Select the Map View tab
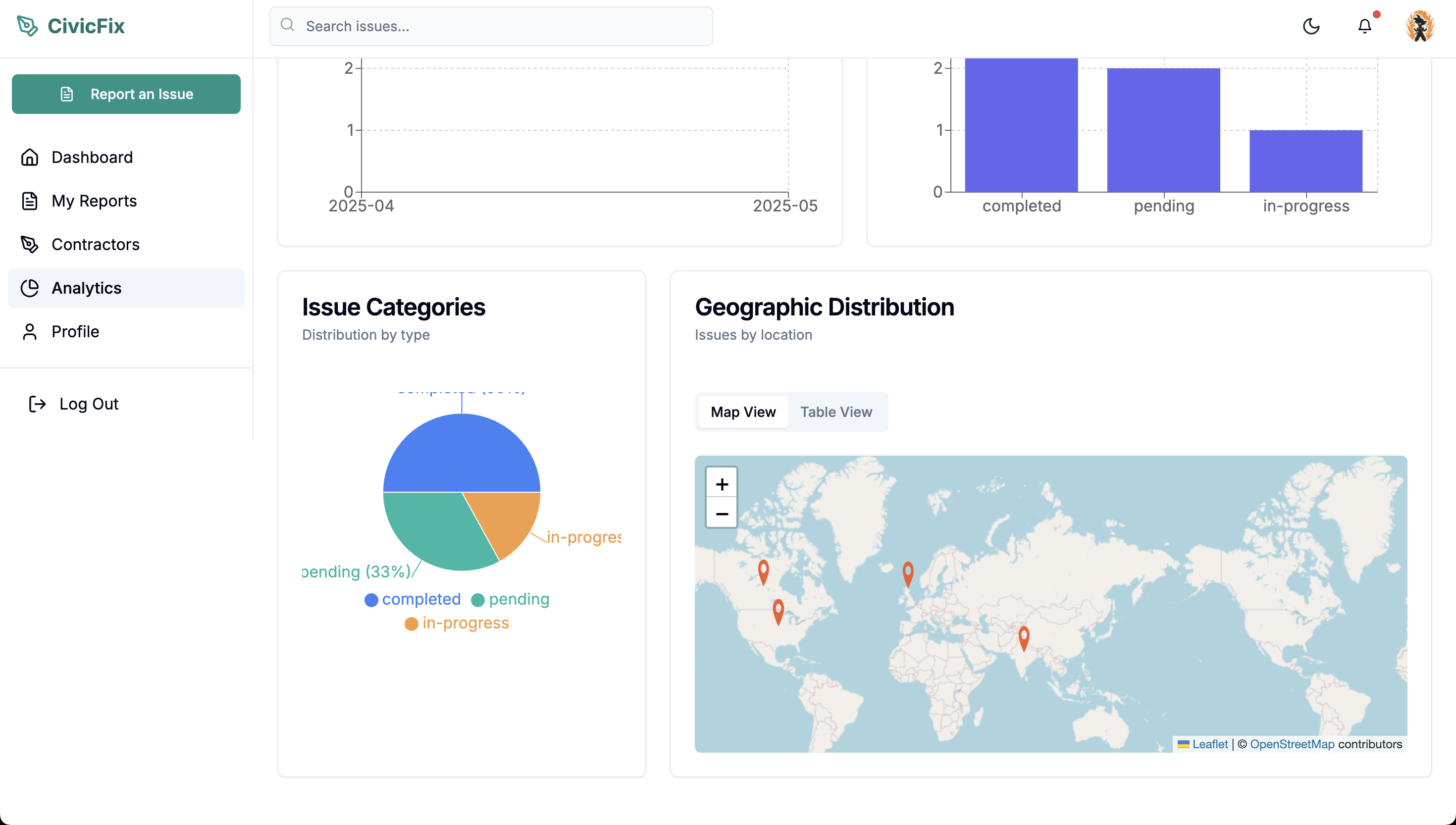1456x825 pixels. coord(743,412)
